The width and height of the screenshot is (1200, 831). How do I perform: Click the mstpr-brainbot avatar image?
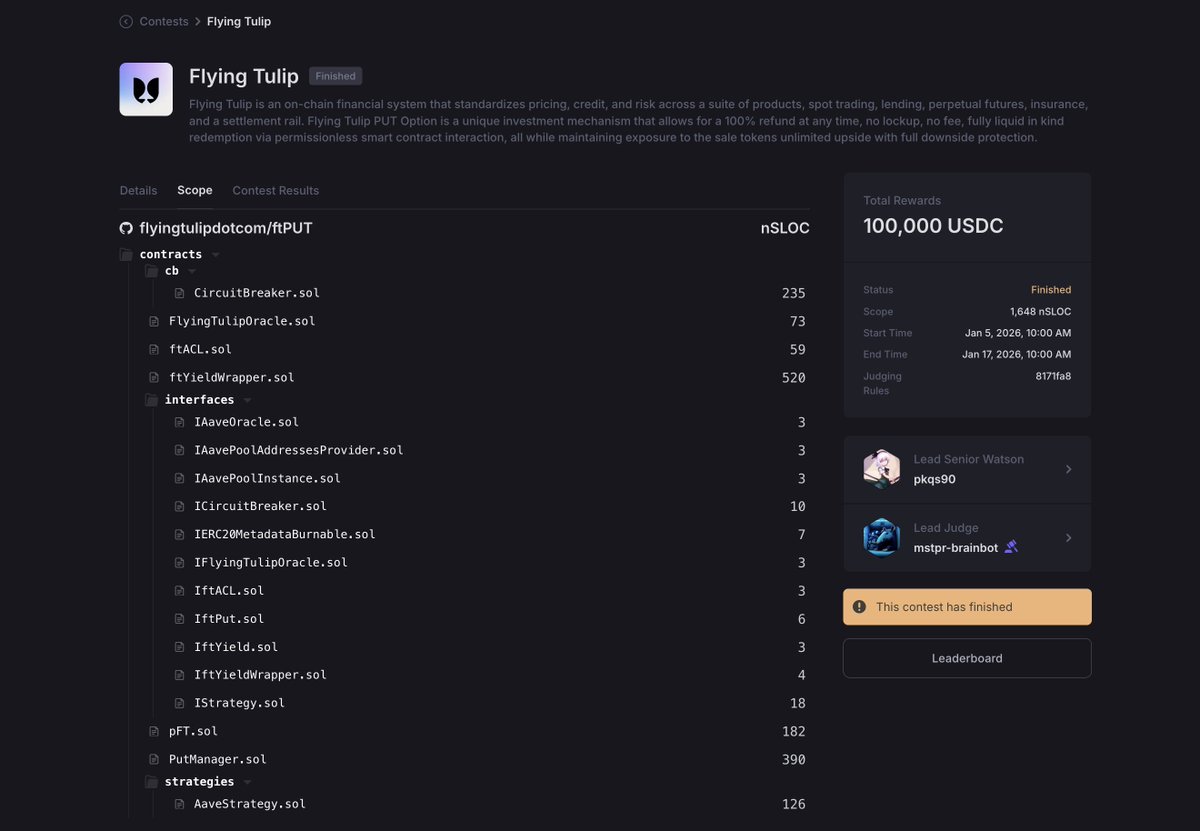click(882, 538)
